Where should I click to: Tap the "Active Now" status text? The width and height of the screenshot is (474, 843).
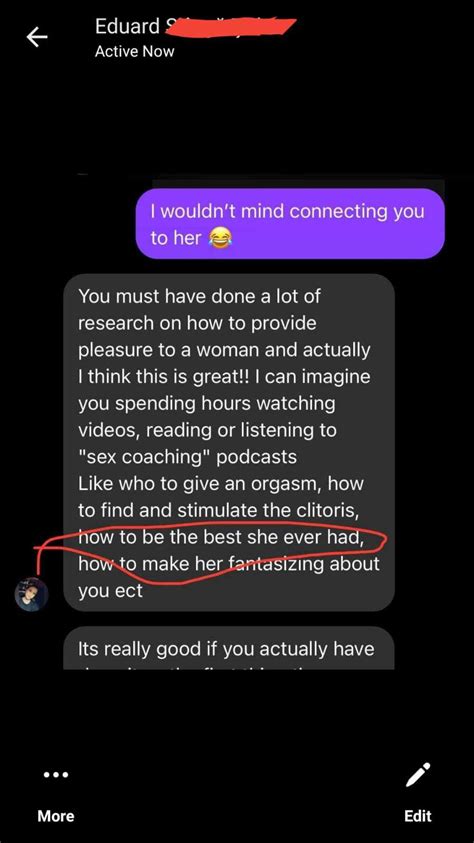134,52
